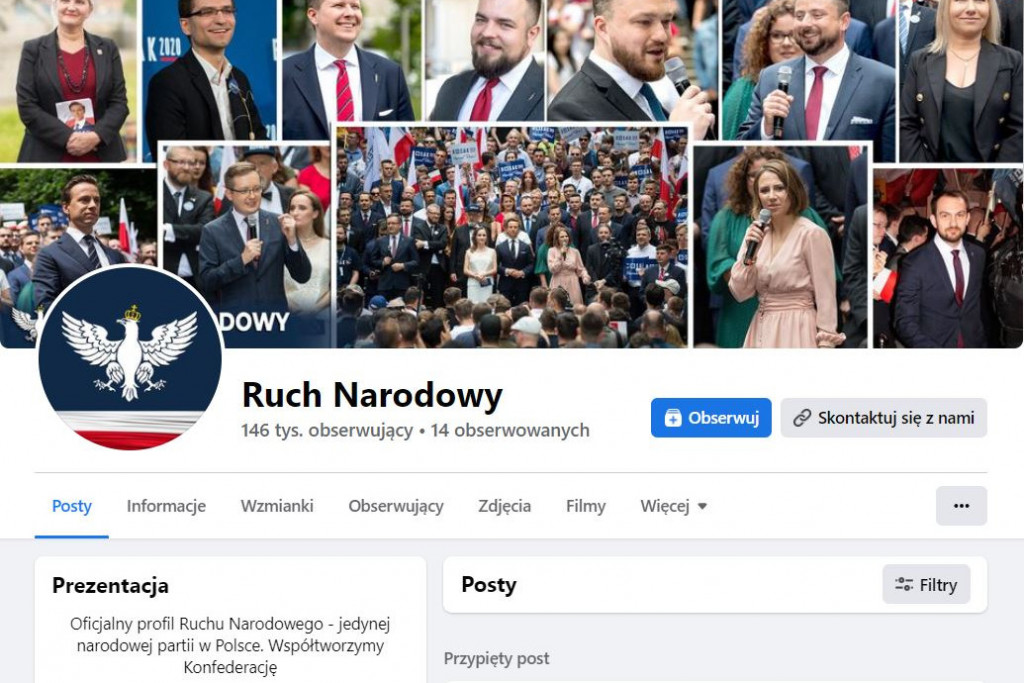Open the Wzmianki tab
This screenshot has height=683, width=1024.
click(x=277, y=506)
